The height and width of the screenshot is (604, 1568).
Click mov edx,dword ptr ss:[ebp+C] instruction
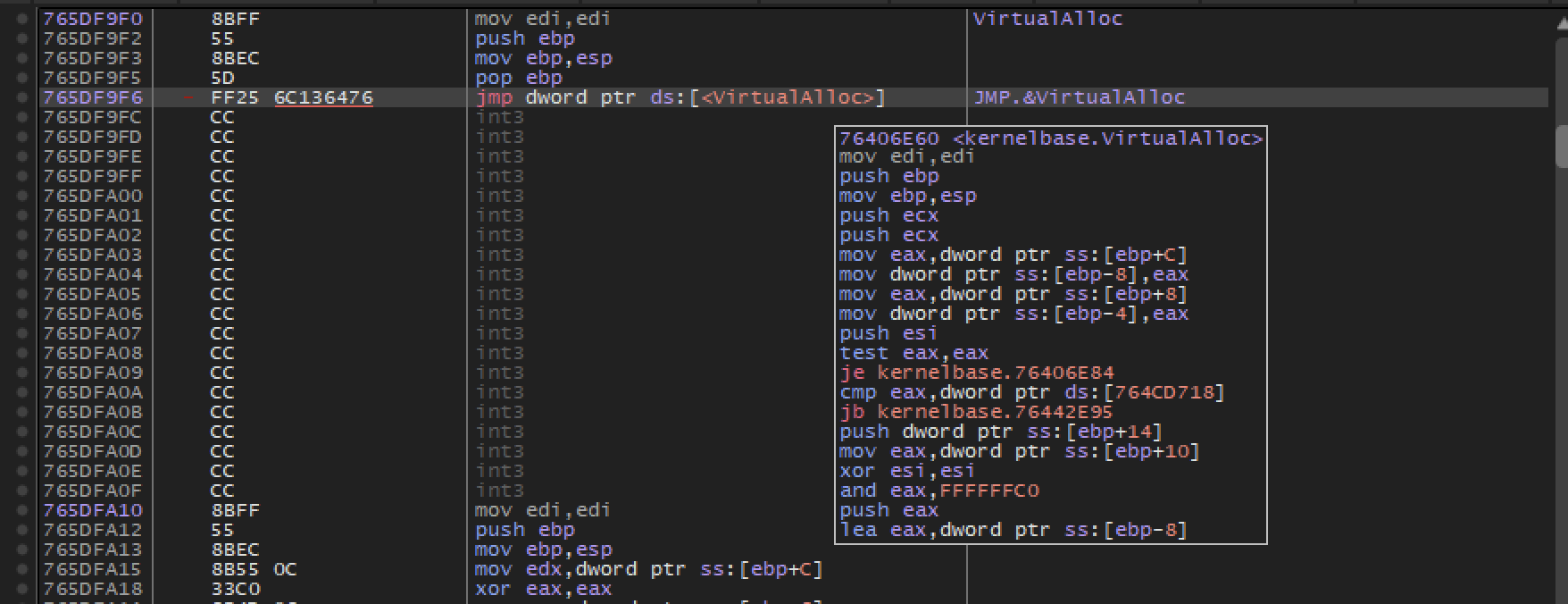tap(648, 569)
